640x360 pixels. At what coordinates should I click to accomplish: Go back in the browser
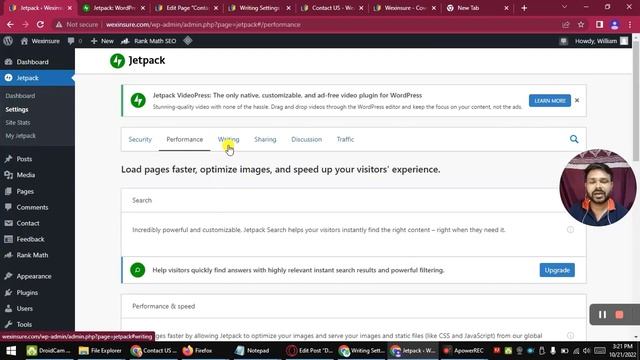10,24
